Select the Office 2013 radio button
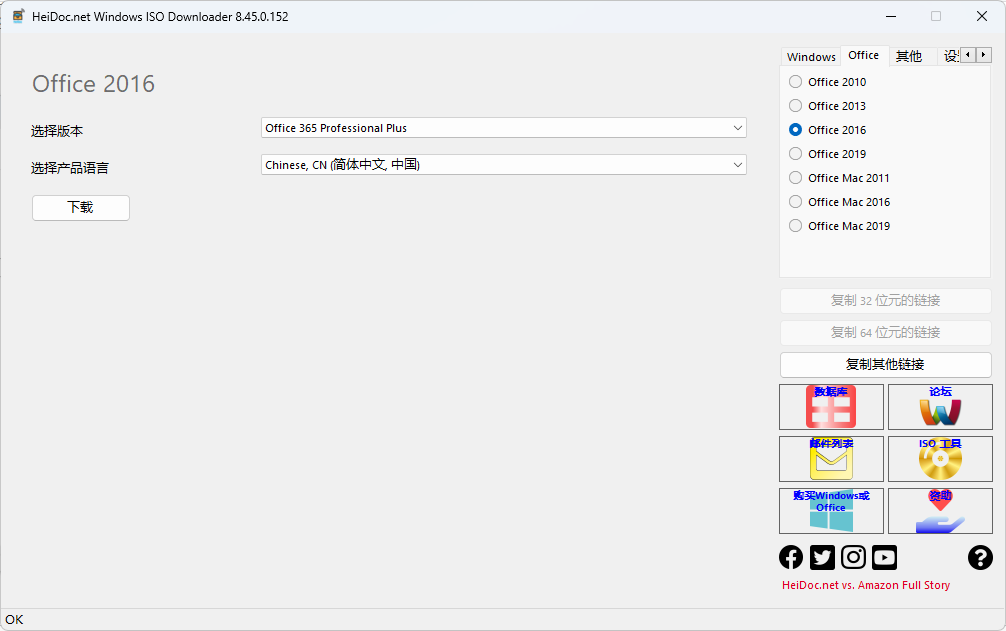The image size is (1006, 631). [796, 106]
